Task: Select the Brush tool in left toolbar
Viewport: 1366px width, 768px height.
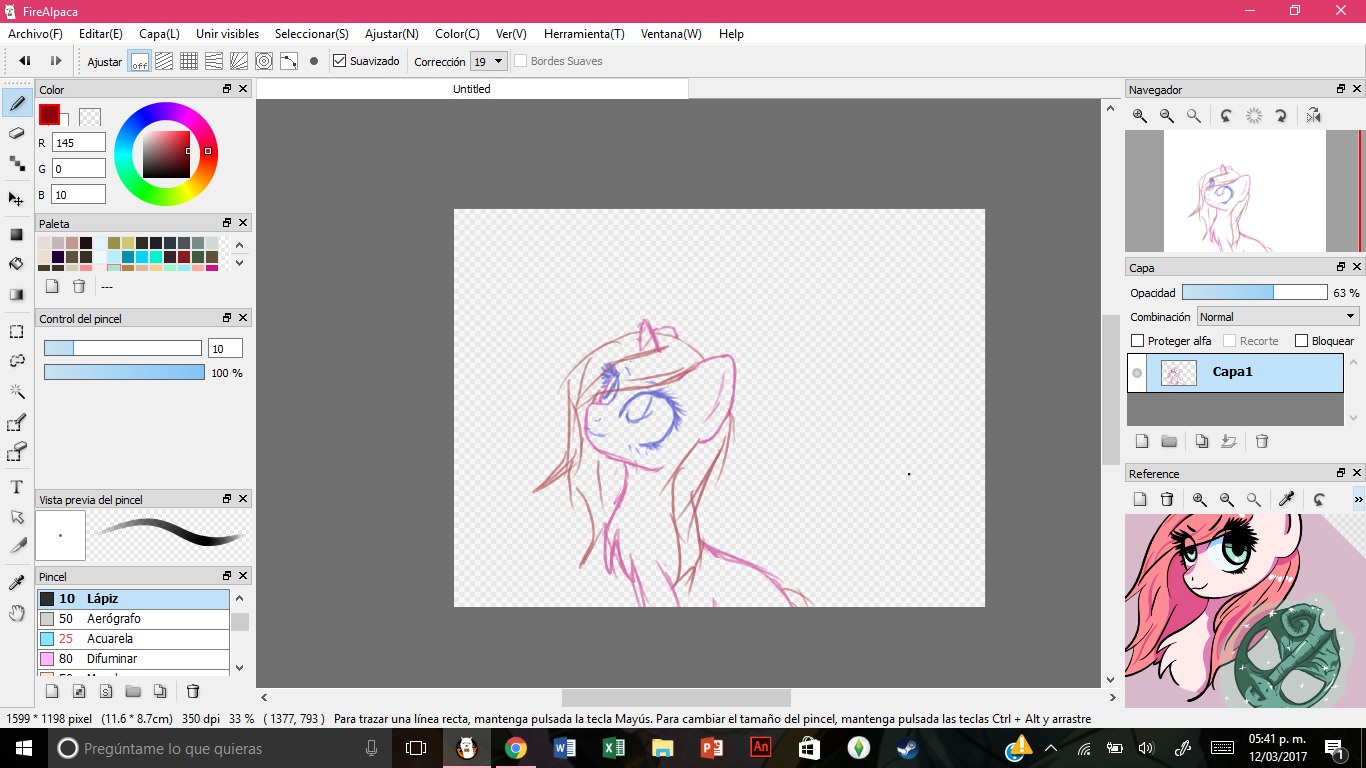Action: point(17,102)
